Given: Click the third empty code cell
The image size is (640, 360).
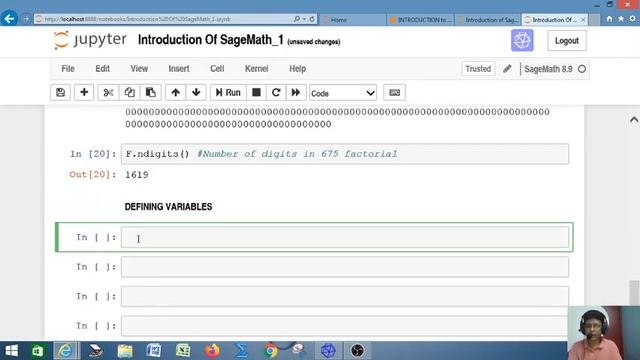Looking at the screenshot, I should (x=344, y=296).
